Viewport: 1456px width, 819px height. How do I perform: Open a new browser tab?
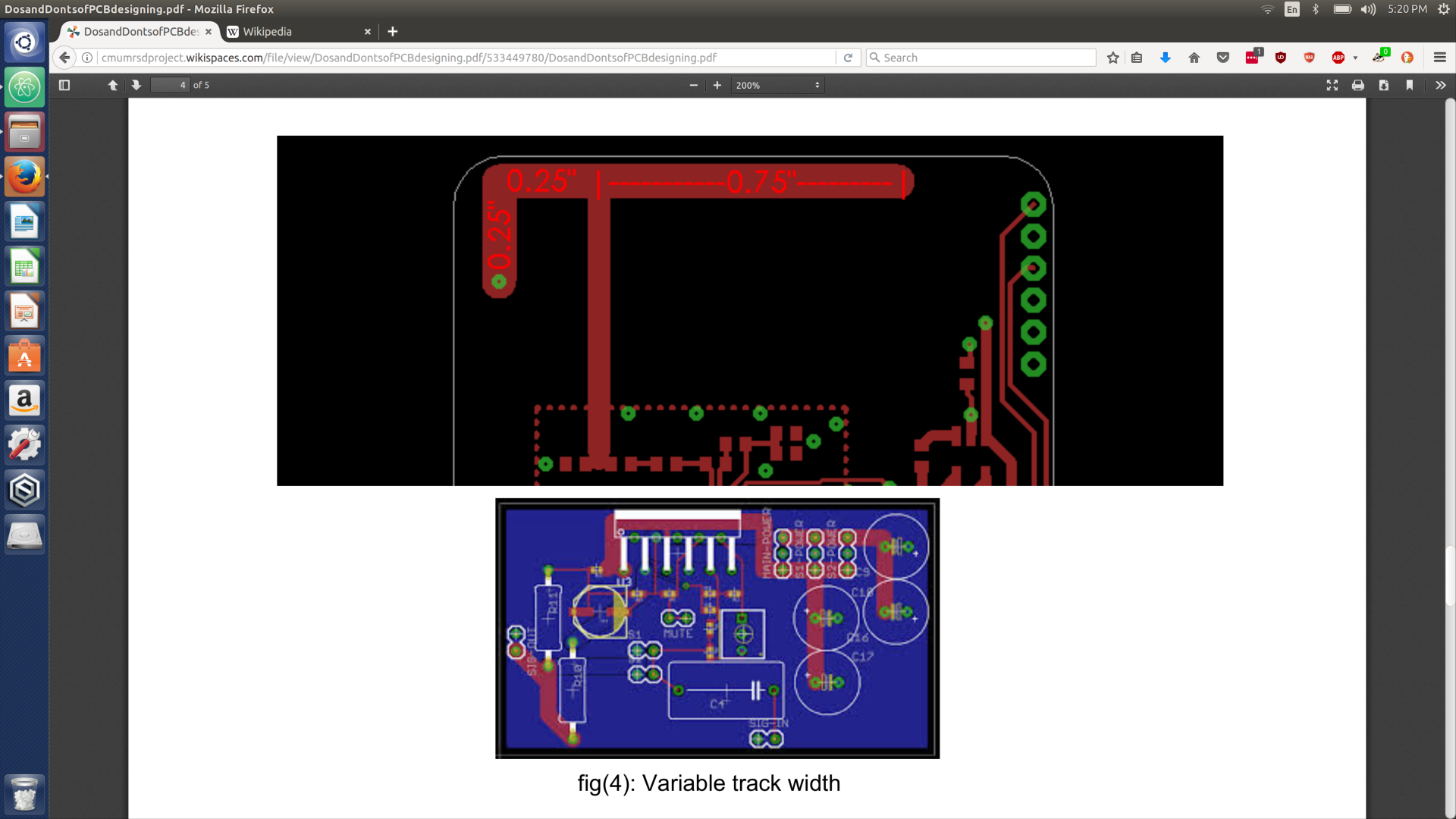point(393,31)
